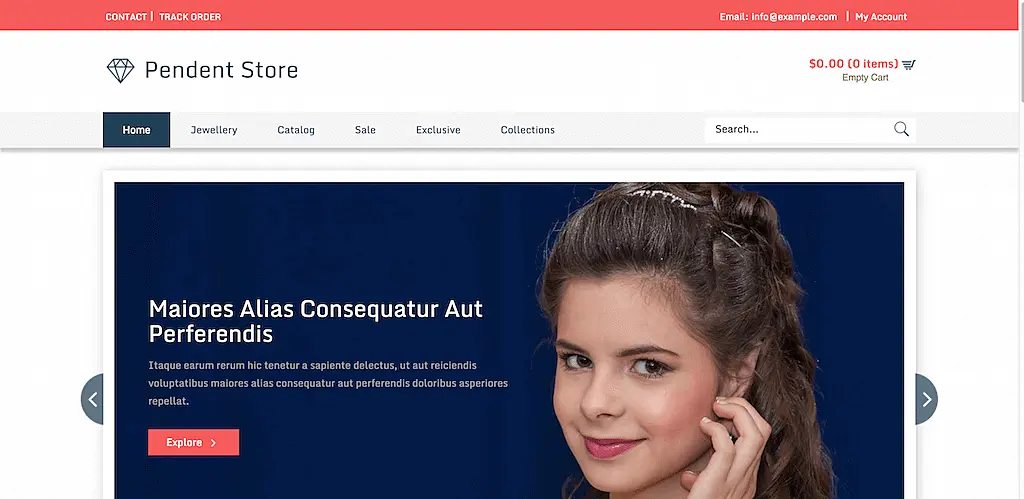Screen dimensions: 1024x499
Task: Click the page vertical scrollbar
Action: pyautogui.click(x=1020, y=250)
